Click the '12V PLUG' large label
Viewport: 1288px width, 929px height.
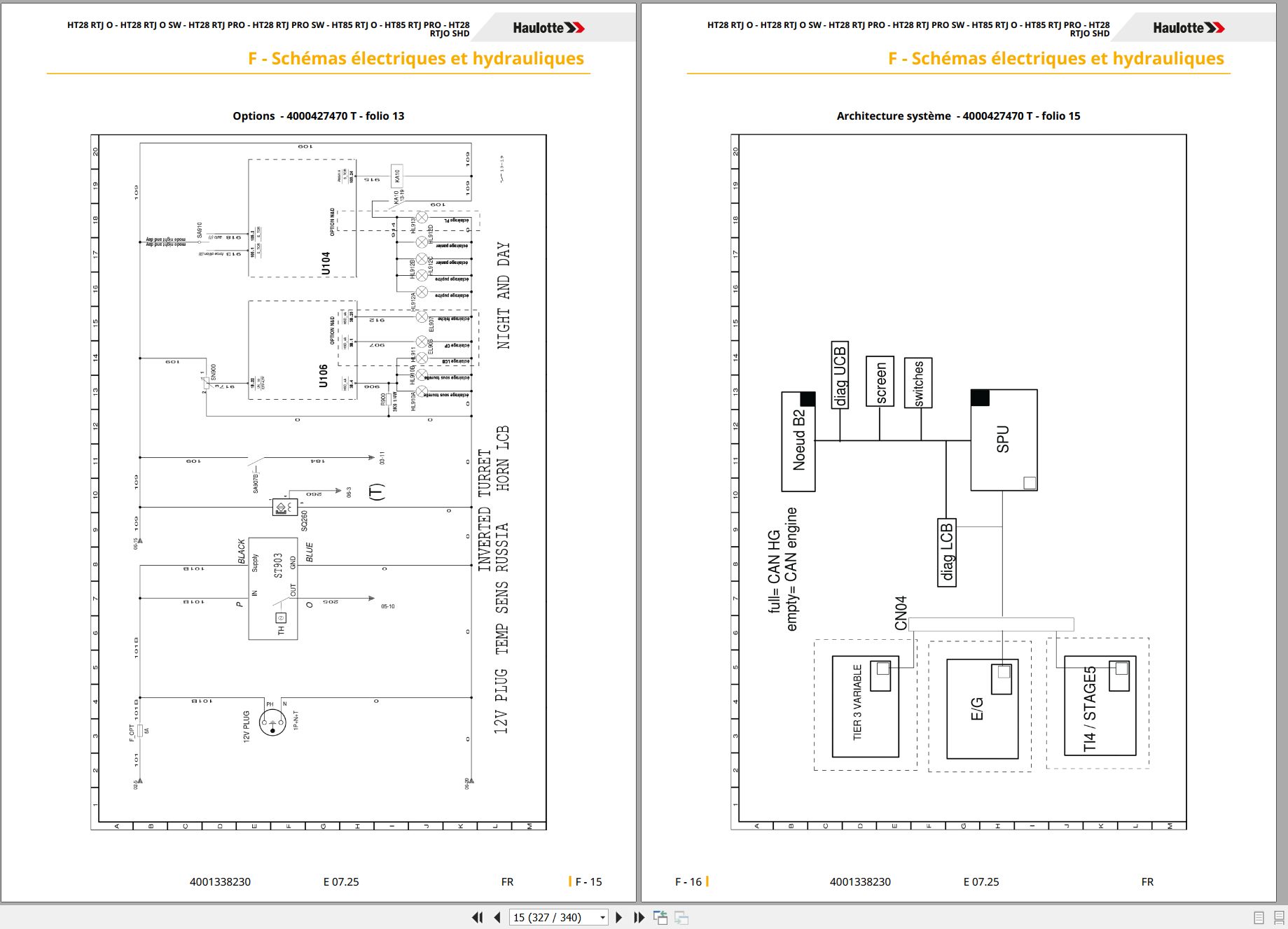coord(501,701)
